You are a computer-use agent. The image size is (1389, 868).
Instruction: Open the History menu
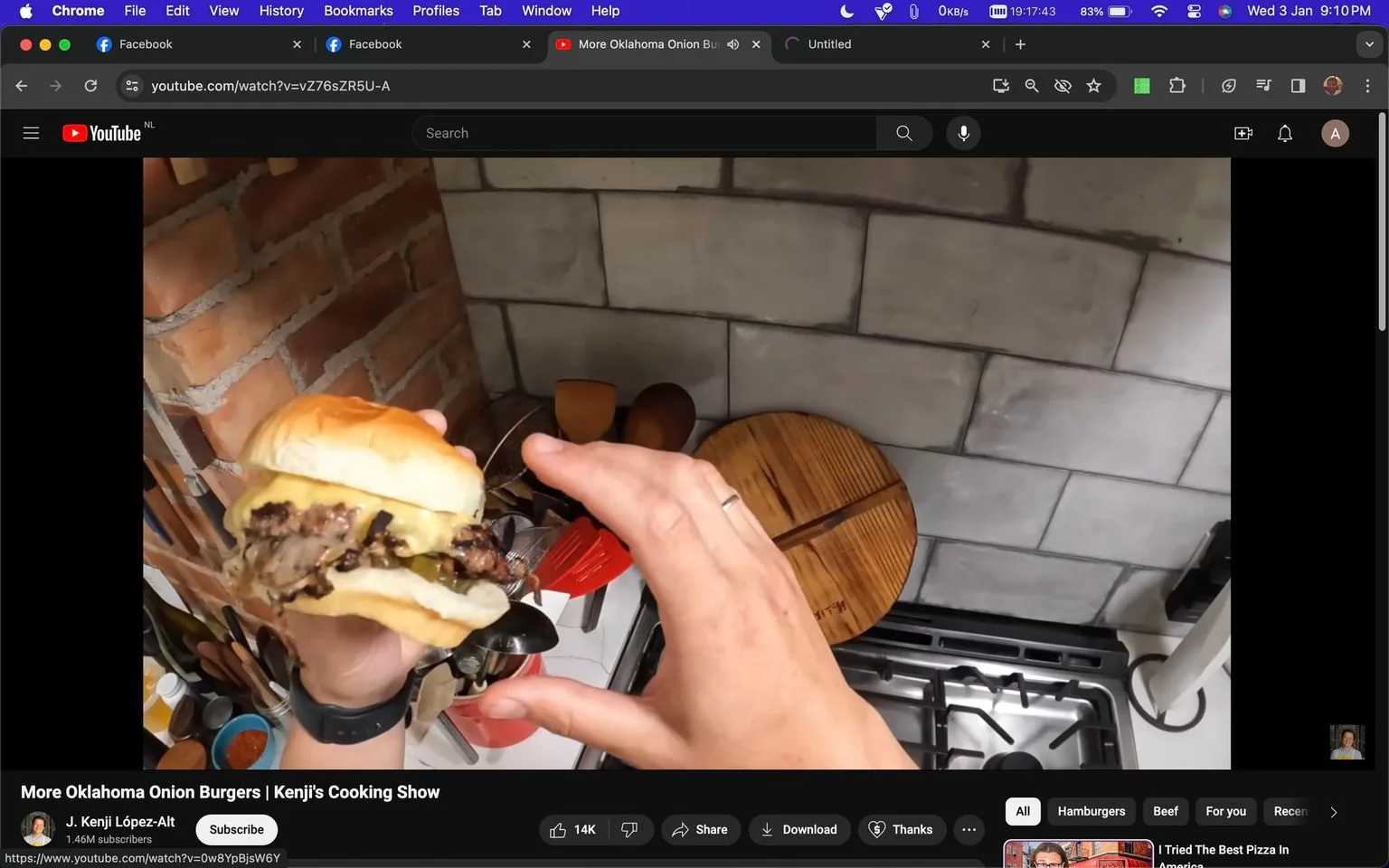tap(281, 11)
